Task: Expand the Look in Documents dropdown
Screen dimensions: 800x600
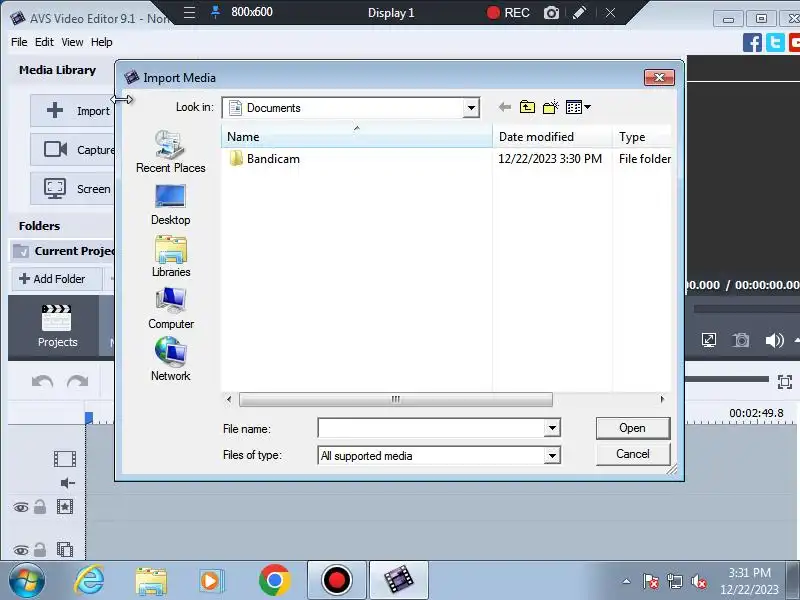Action: 471,108
